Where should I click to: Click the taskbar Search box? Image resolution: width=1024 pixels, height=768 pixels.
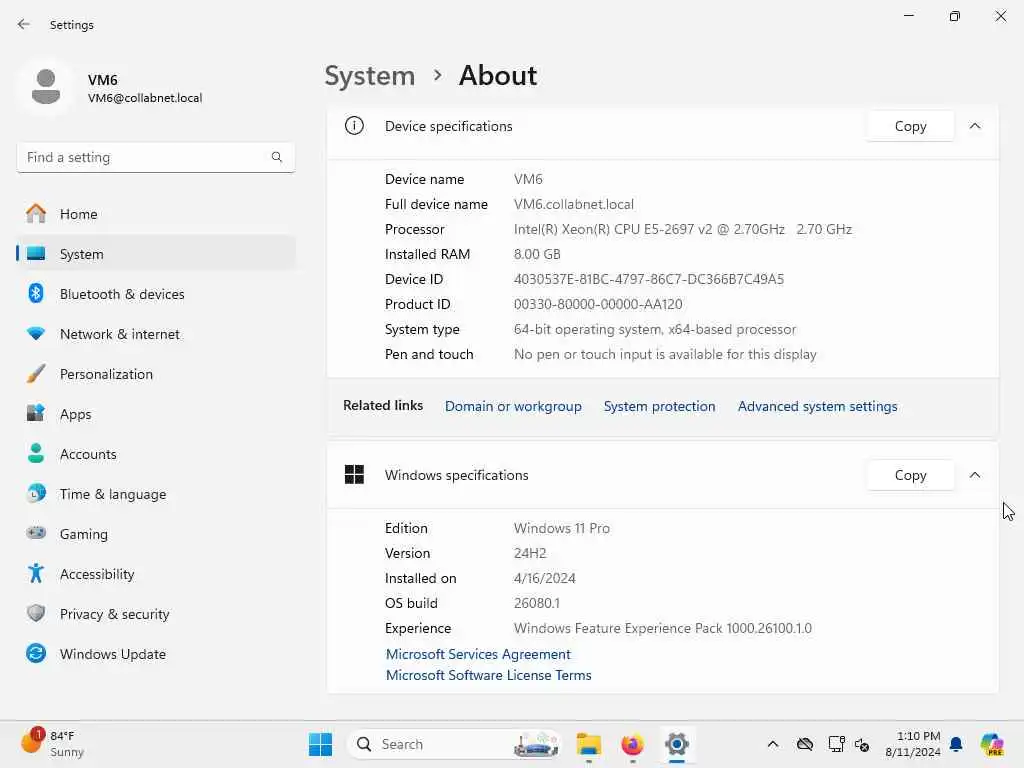click(x=455, y=744)
